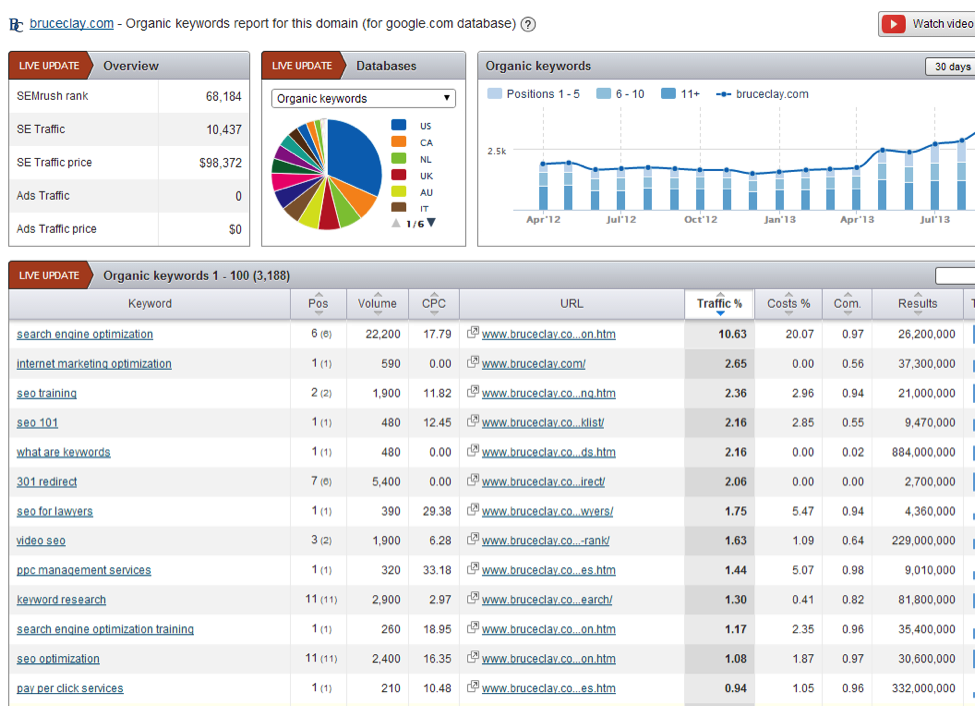Viewport: 975px width, 707px height.
Task: Open 'video seo' keyword link
Action: pos(41,541)
